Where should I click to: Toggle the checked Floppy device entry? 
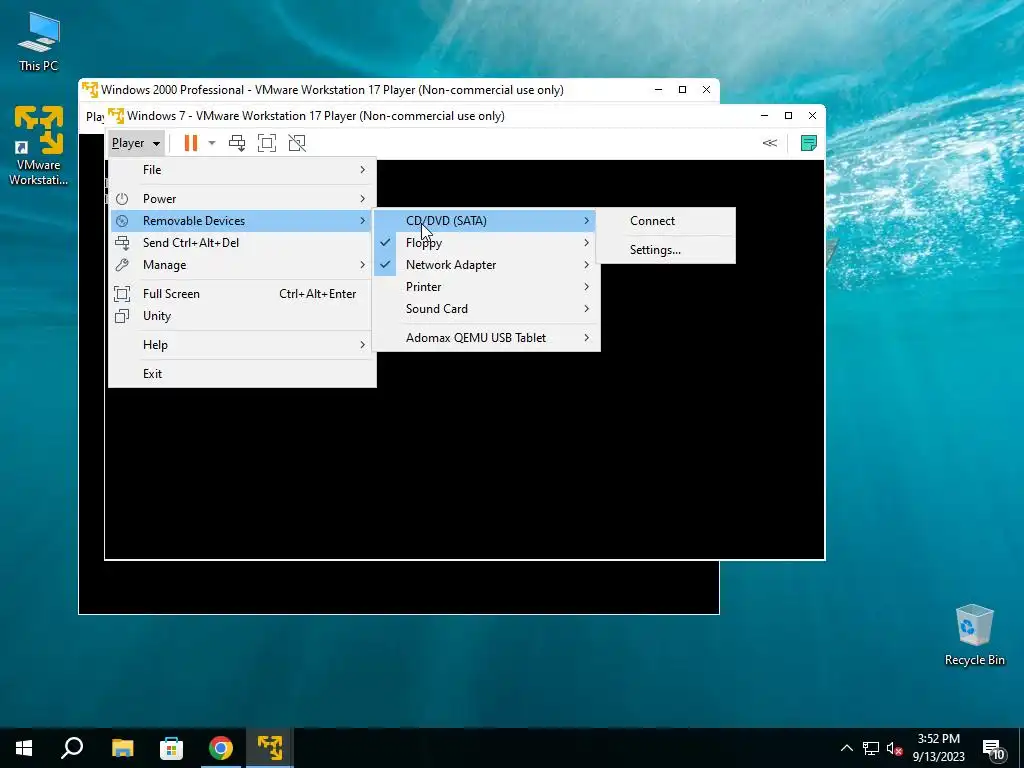[x=486, y=243]
